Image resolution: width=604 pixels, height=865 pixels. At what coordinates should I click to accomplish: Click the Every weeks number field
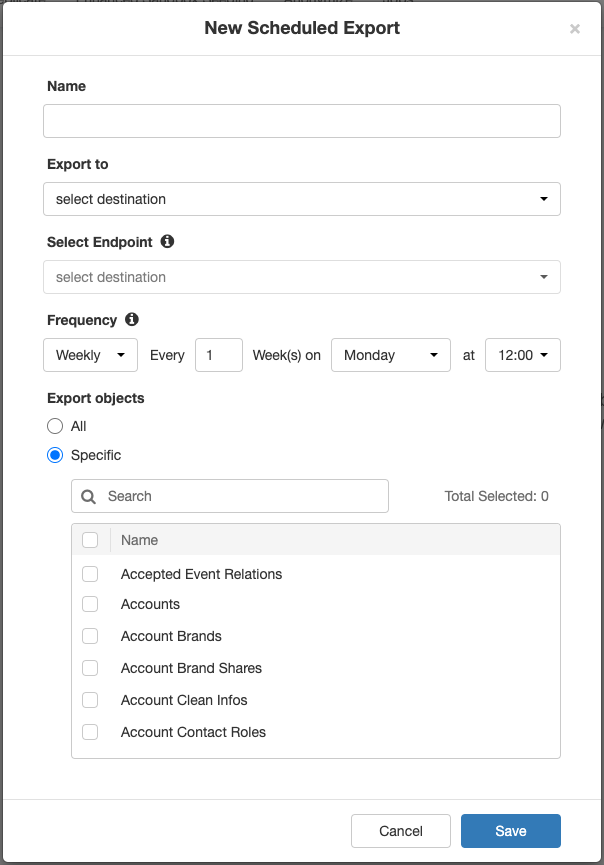point(219,355)
